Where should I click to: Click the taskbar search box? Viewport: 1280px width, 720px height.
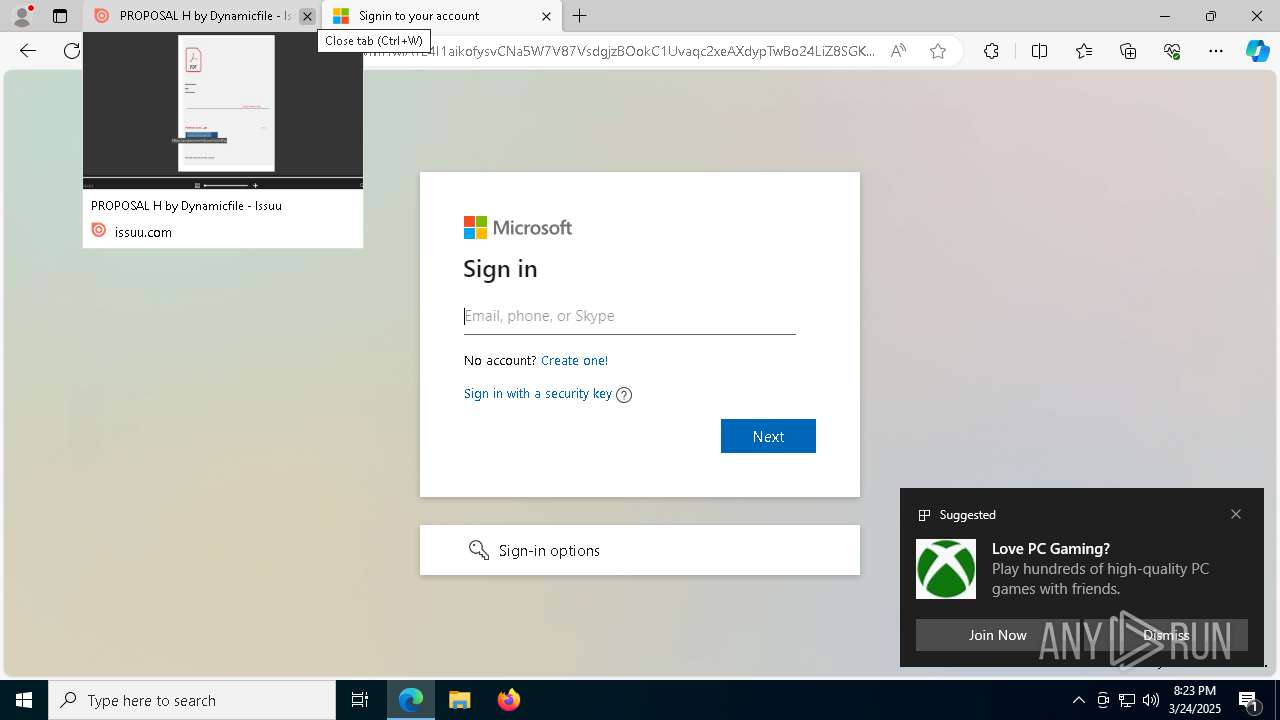pos(192,700)
